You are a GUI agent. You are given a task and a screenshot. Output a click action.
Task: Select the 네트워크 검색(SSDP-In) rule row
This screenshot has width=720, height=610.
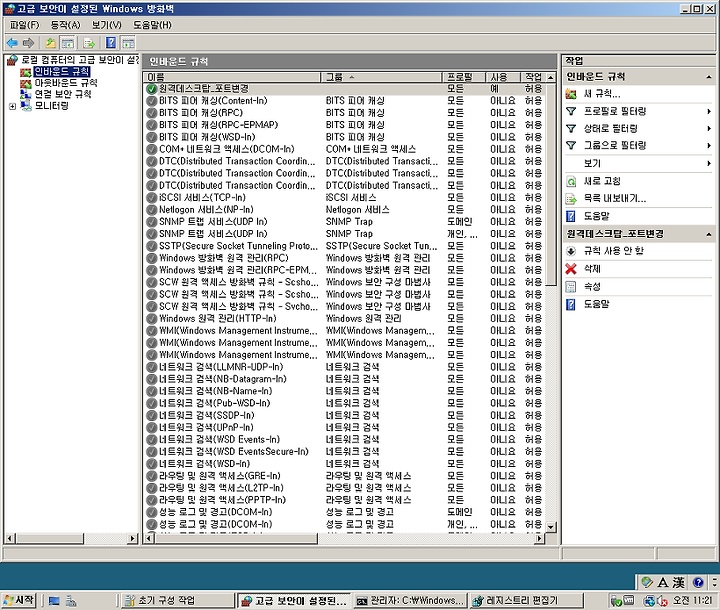(345, 415)
